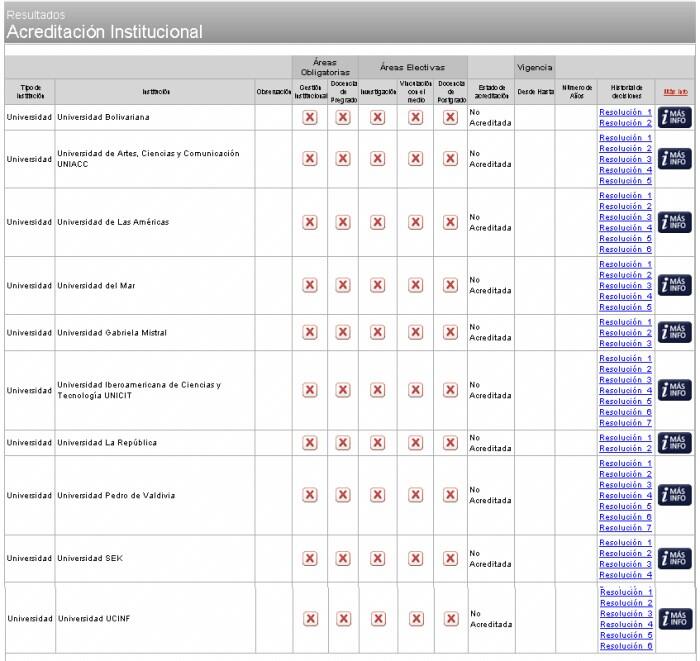700x661 pixels.
Task: Open Más Info for Universidad UCINF
Action: point(675,619)
